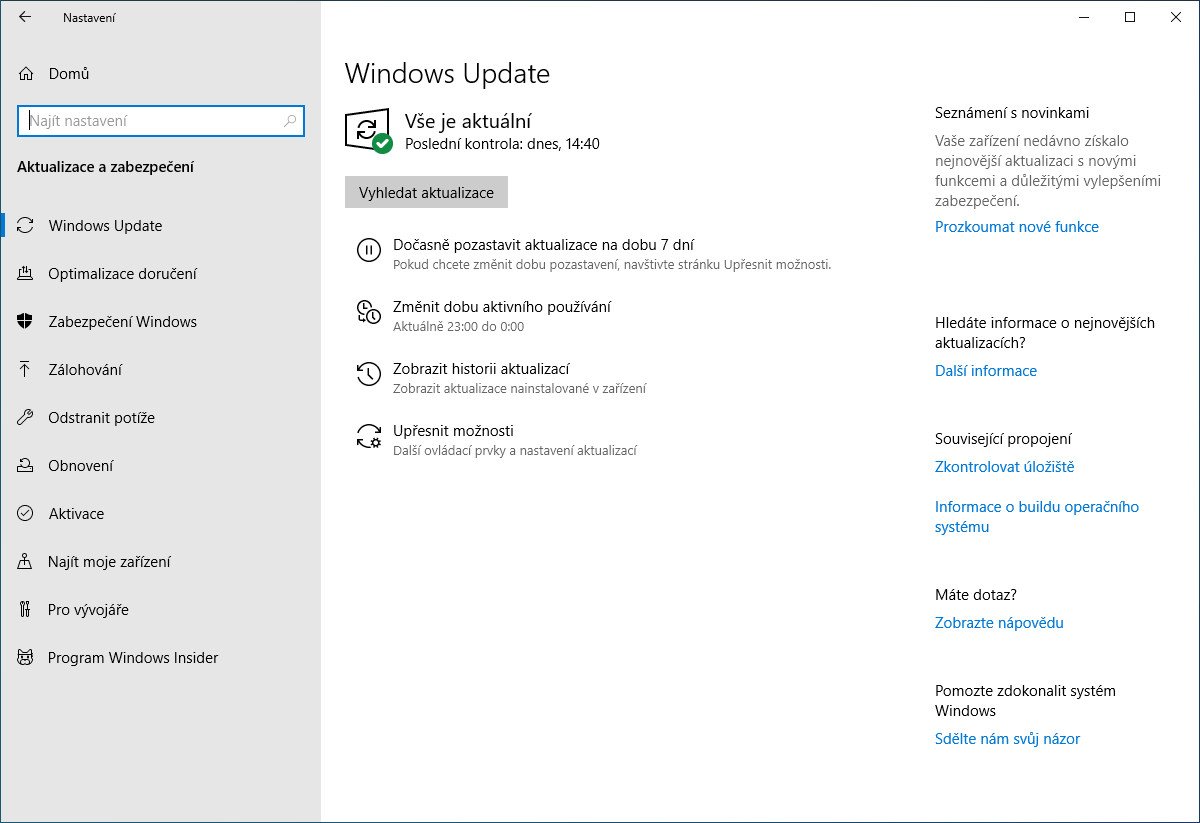Viewport: 1200px width, 823px height.
Task: Click the pause icon for pozastavit aktualizace
Action: click(x=369, y=251)
